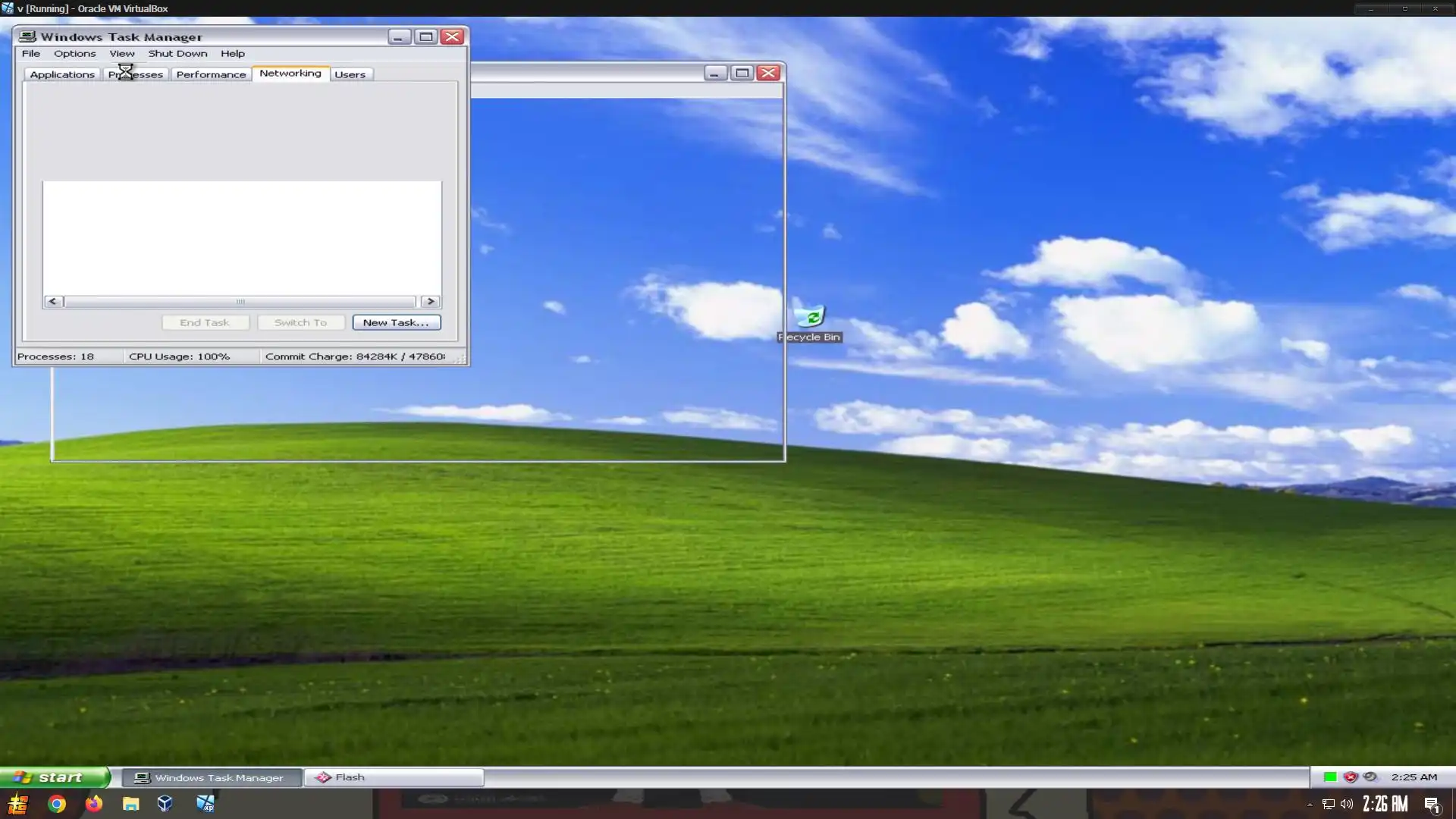Open the Shut Down menu

click(177, 54)
